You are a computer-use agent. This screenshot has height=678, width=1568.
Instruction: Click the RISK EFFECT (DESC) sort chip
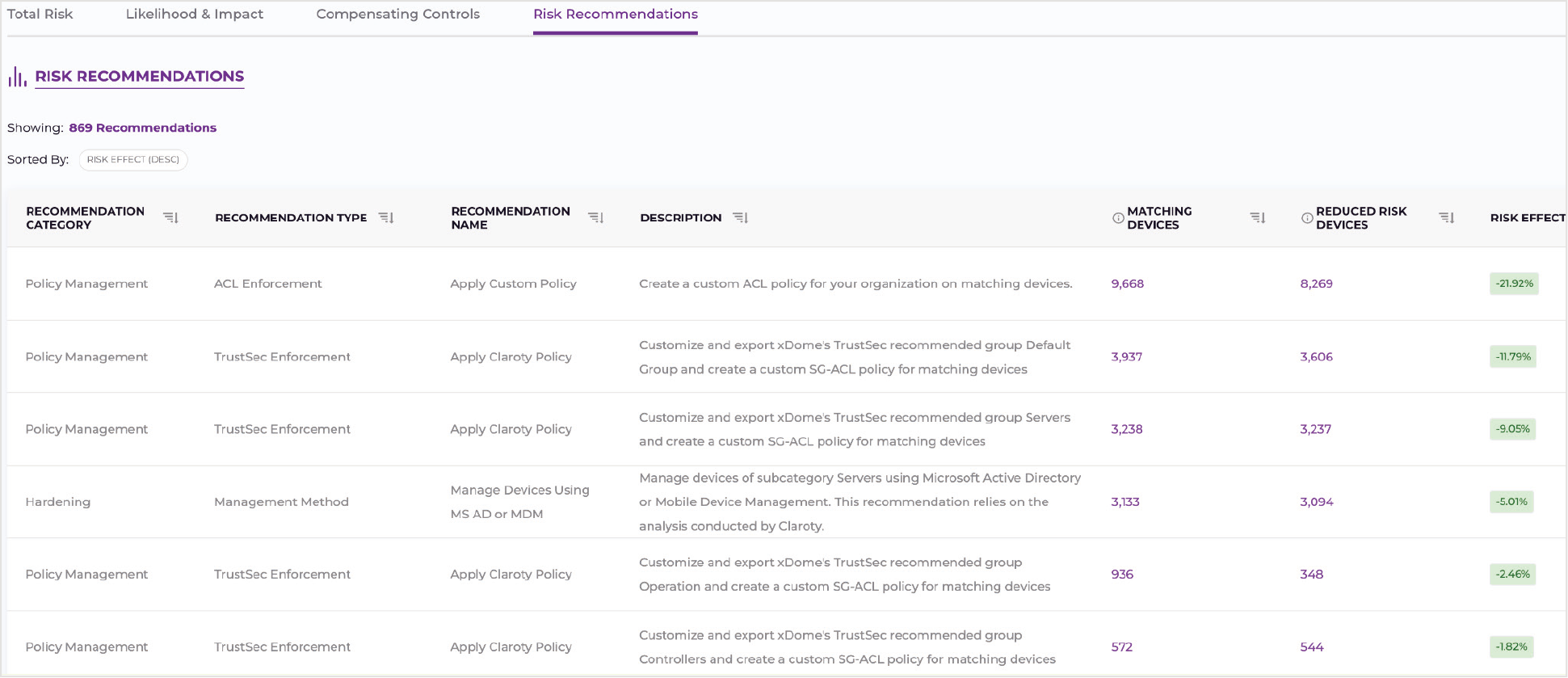coord(133,159)
